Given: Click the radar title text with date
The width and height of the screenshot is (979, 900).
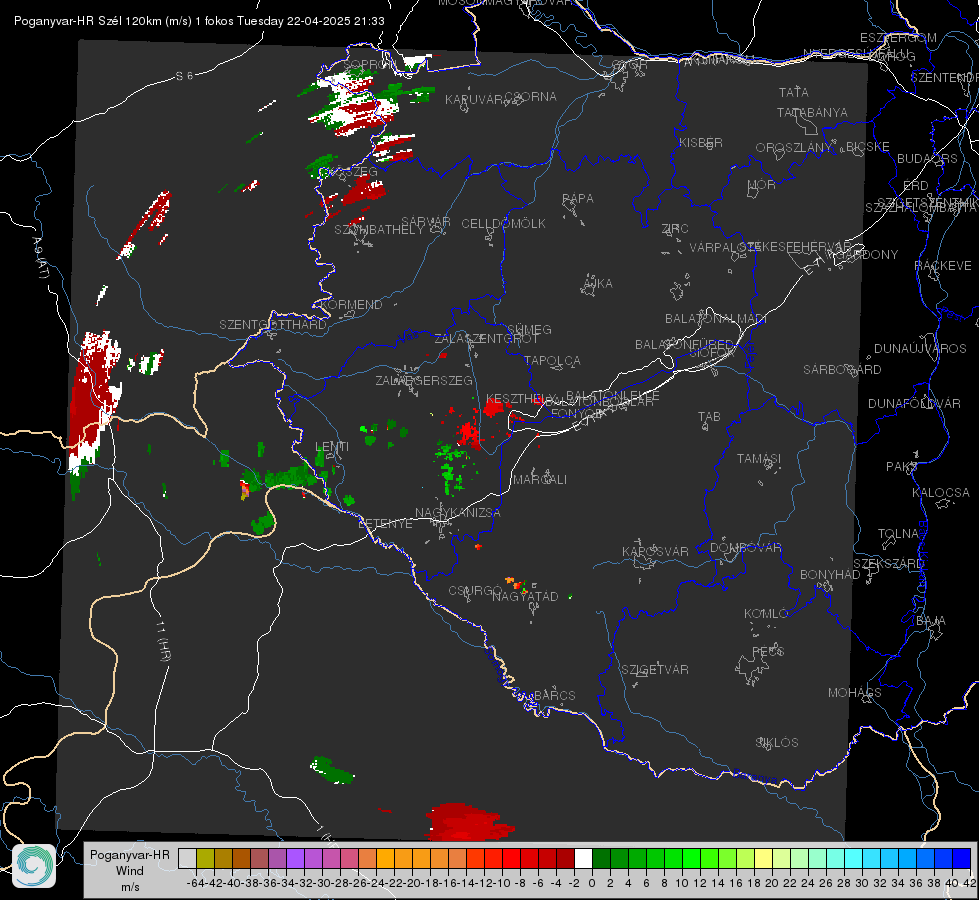Looking at the screenshot, I should pyautogui.click(x=199, y=21).
